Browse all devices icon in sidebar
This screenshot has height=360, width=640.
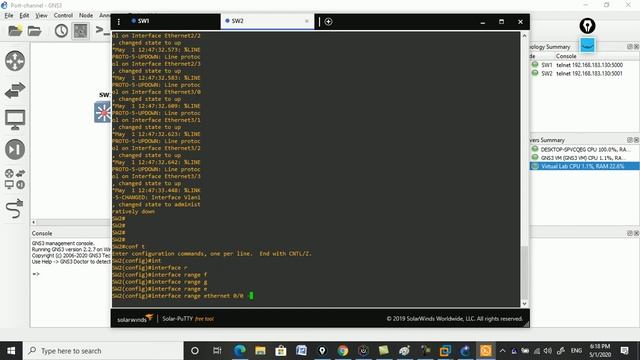click(15, 179)
